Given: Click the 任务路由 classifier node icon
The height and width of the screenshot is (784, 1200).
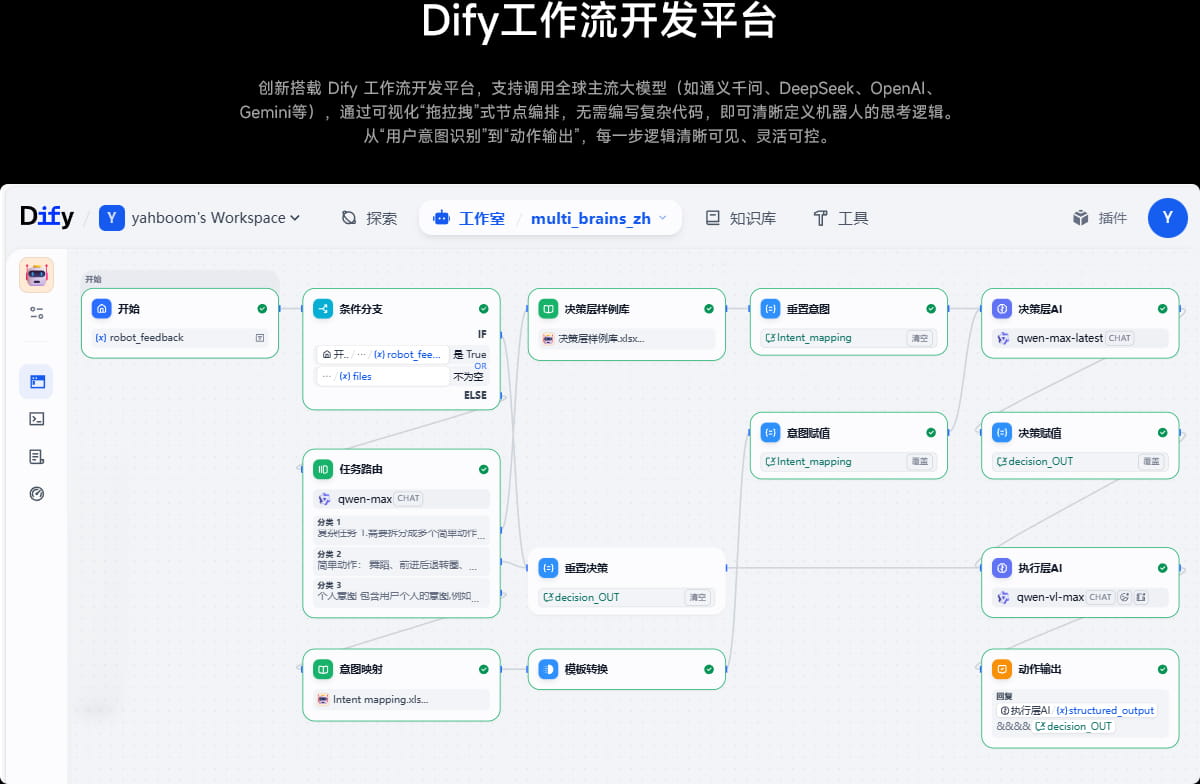Looking at the screenshot, I should point(323,469).
